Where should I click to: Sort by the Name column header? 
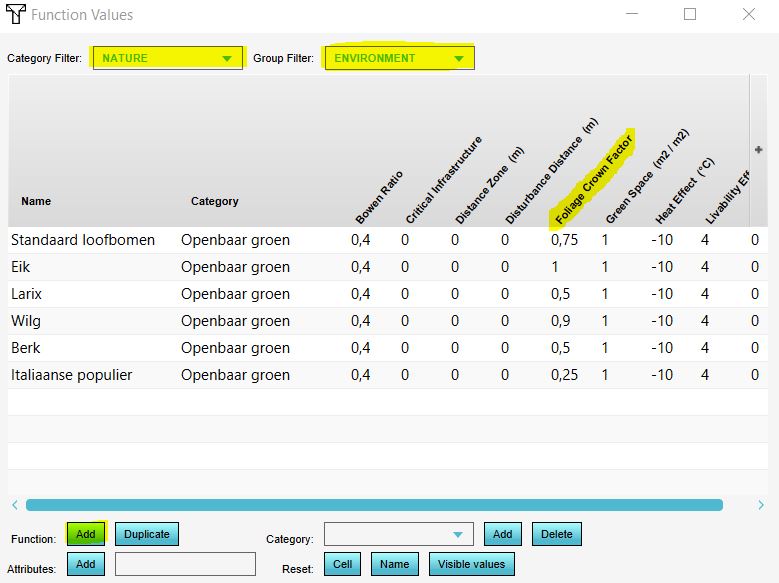(36, 201)
